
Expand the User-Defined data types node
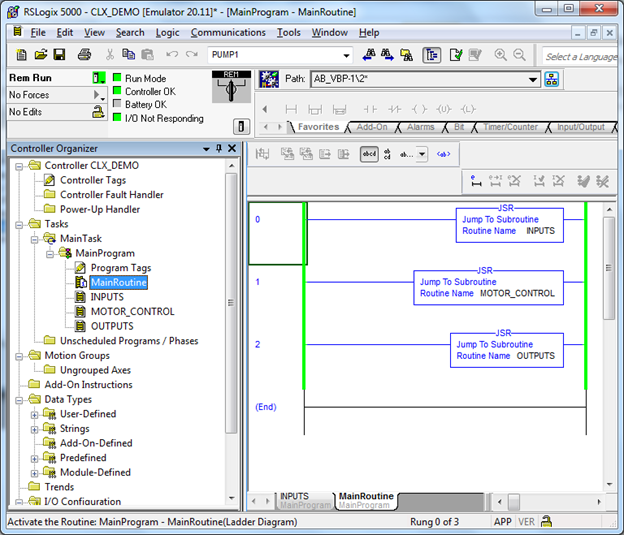(34, 414)
